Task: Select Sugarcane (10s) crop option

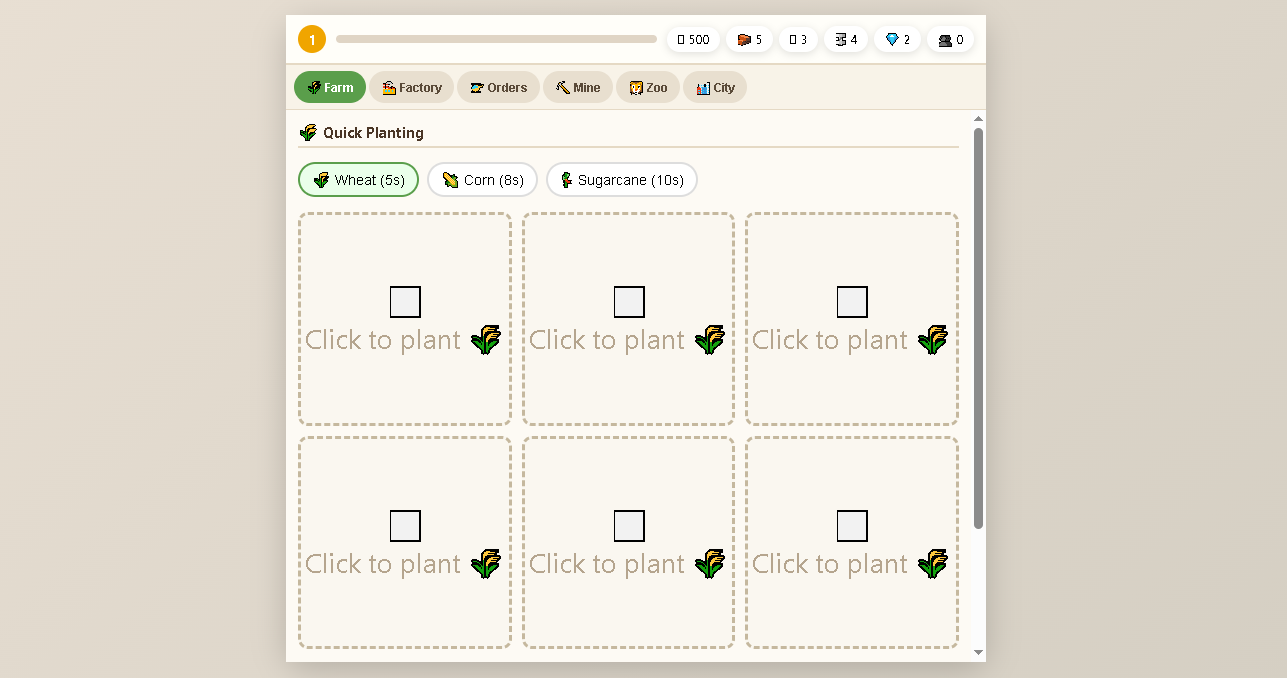Action: (621, 180)
